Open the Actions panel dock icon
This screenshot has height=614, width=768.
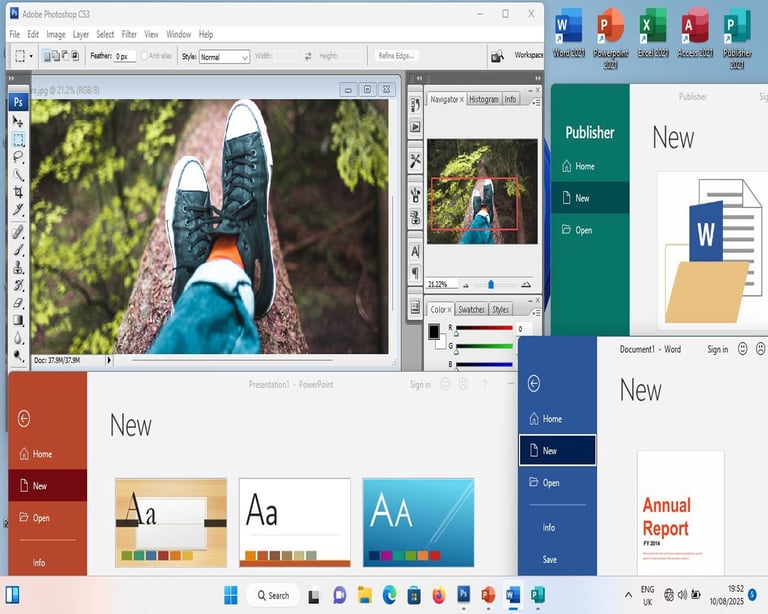click(415, 127)
